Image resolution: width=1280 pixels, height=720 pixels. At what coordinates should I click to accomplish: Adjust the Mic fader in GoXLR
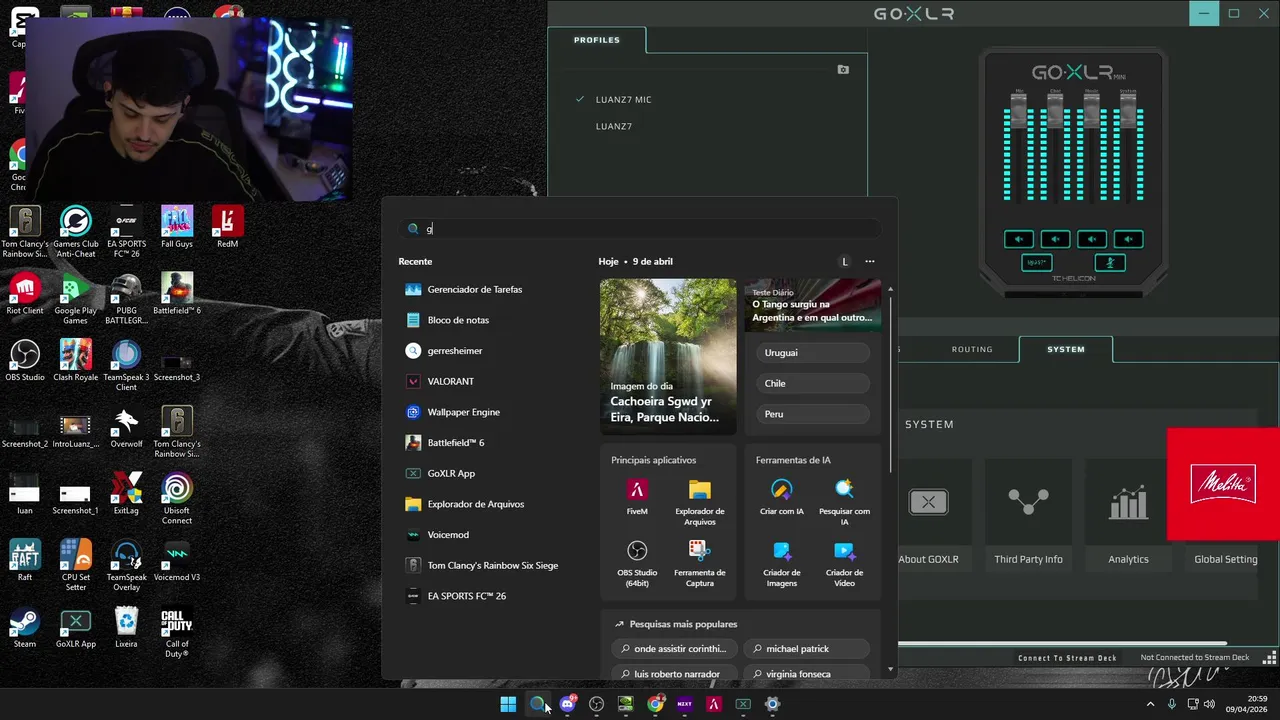click(1019, 112)
